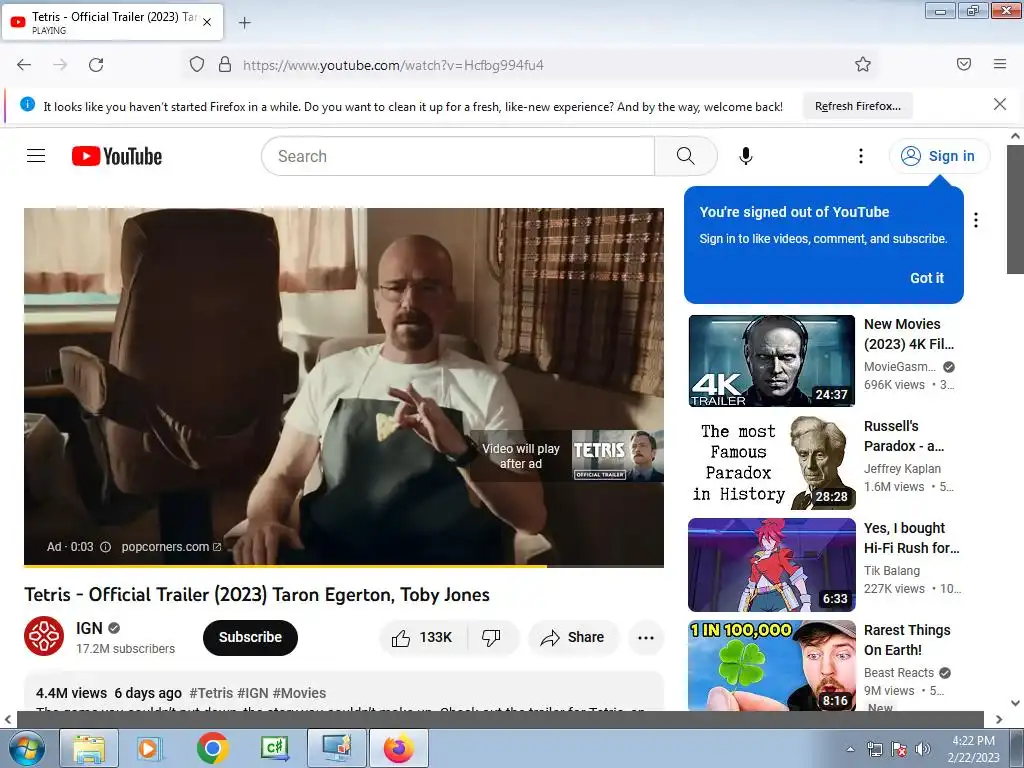Image resolution: width=1024 pixels, height=768 pixels.
Task: Start voice search with the microphone icon
Action: 746,156
